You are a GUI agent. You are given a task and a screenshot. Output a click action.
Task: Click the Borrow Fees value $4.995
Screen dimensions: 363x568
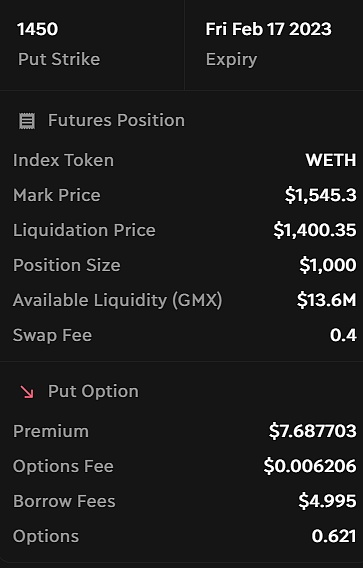(327, 501)
